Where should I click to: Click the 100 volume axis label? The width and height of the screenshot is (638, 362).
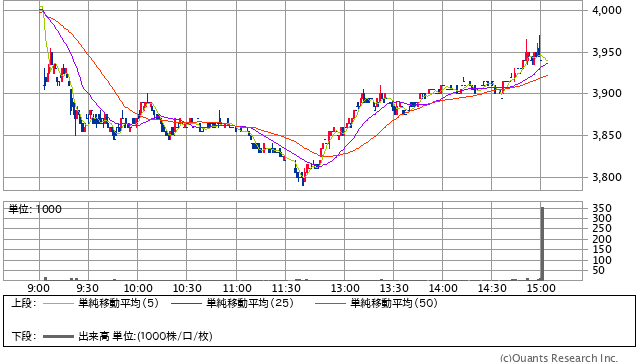[x=602, y=260]
